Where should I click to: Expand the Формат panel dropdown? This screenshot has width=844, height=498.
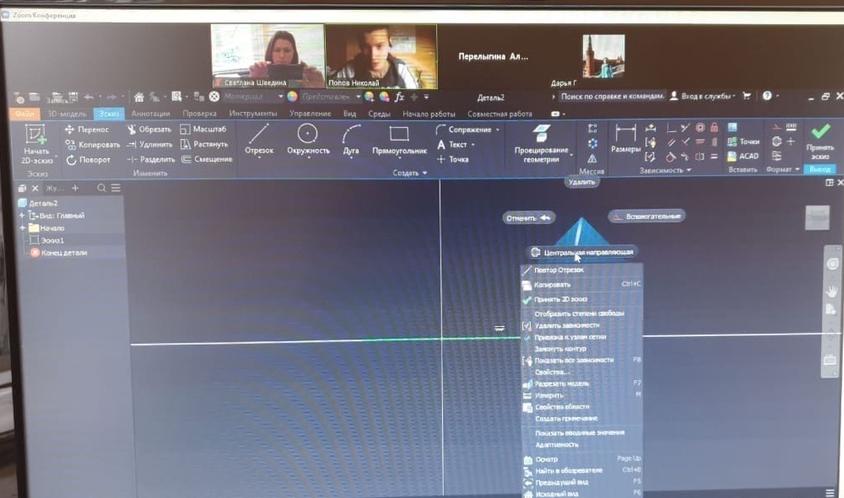pyautogui.click(x=783, y=170)
